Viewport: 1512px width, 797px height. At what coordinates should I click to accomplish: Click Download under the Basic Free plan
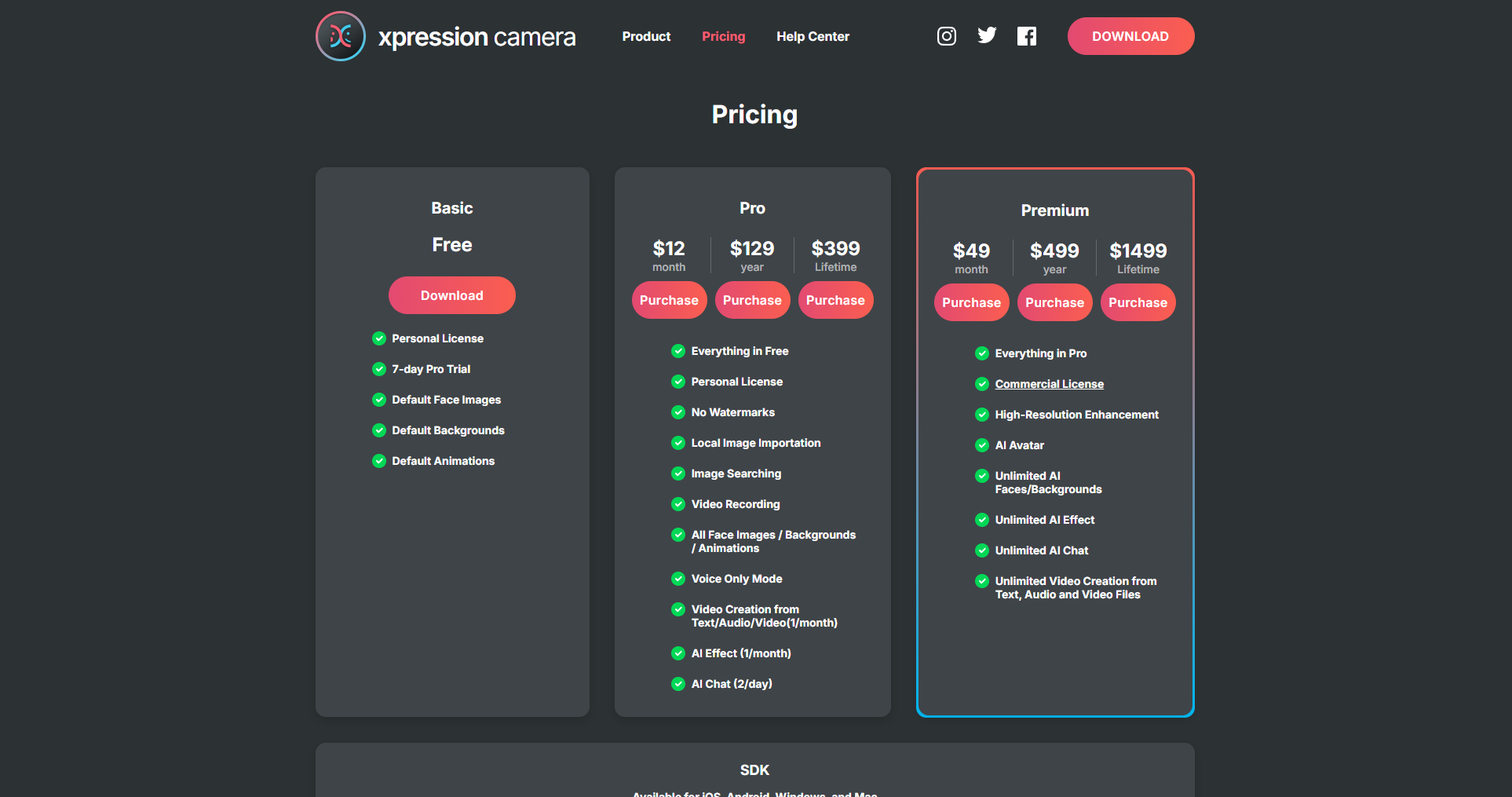[451, 294]
